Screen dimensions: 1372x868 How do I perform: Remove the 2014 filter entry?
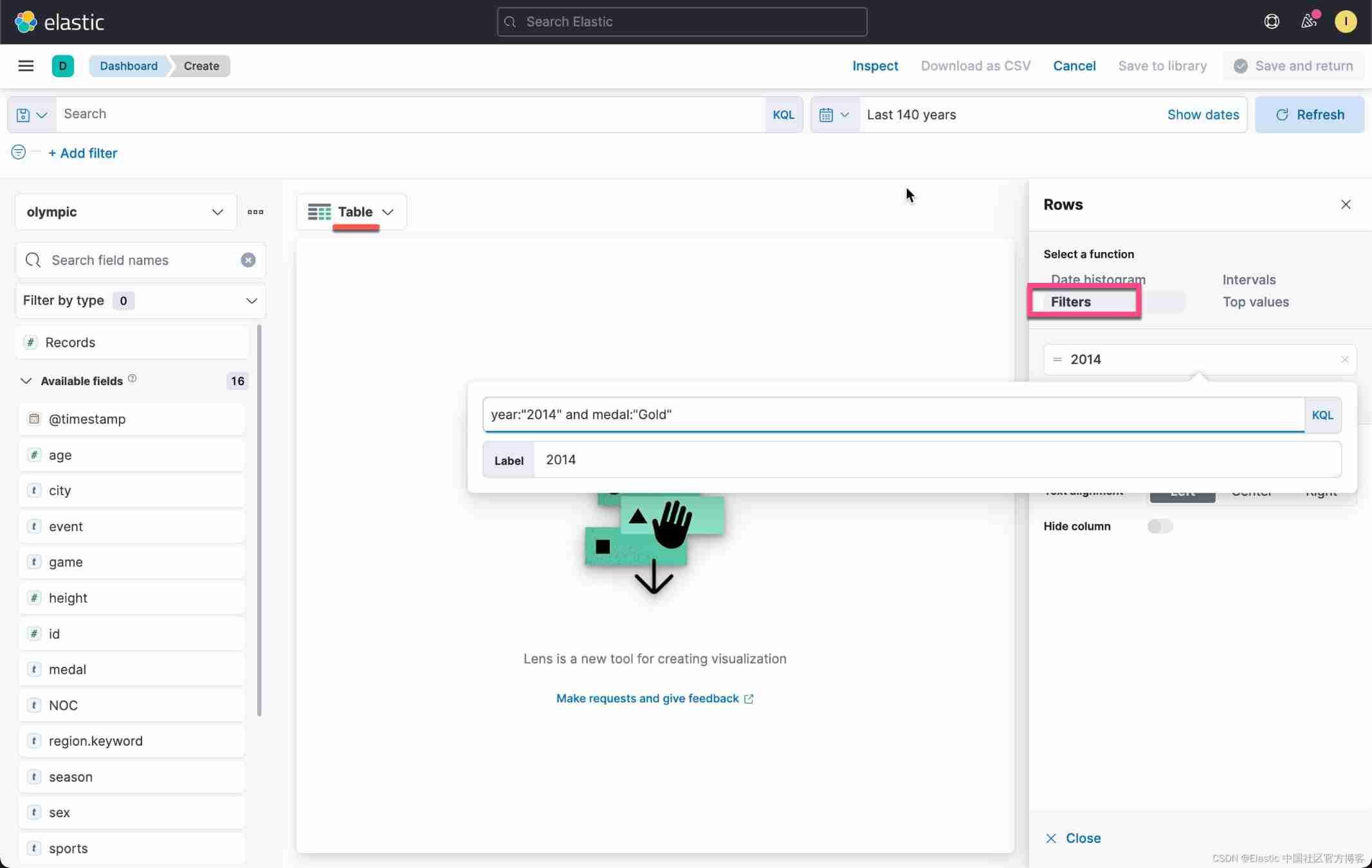tap(1344, 359)
